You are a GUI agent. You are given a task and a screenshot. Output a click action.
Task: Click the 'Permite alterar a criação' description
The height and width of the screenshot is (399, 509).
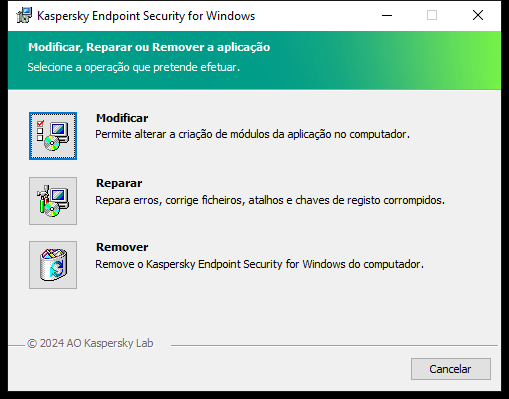pyautogui.click(x=252, y=134)
